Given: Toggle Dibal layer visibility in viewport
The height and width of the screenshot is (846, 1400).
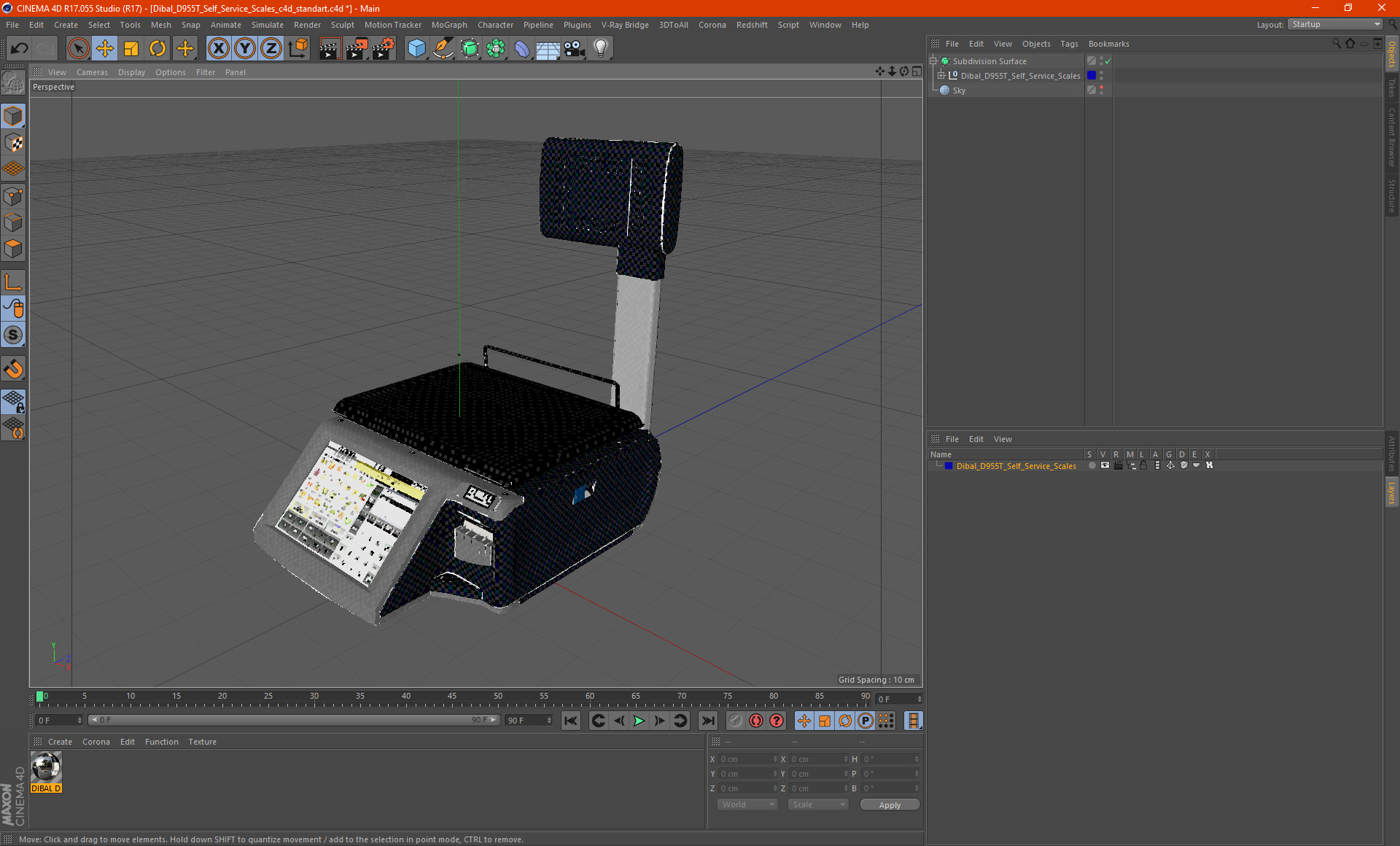Looking at the screenshot, I should 1105,465.
